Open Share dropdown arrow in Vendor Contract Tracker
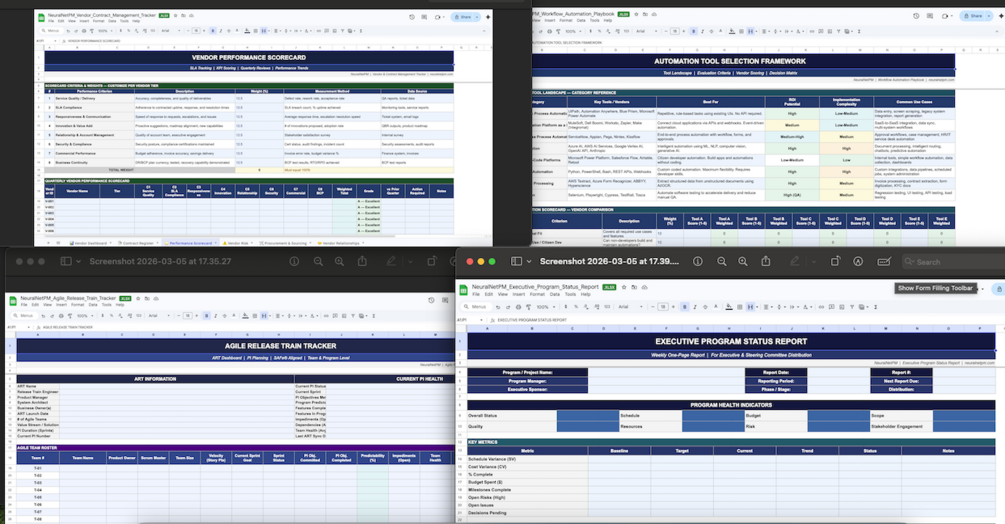Viewport: 1005px width, 524px height. pyautogui.click(x=477, y=17)
